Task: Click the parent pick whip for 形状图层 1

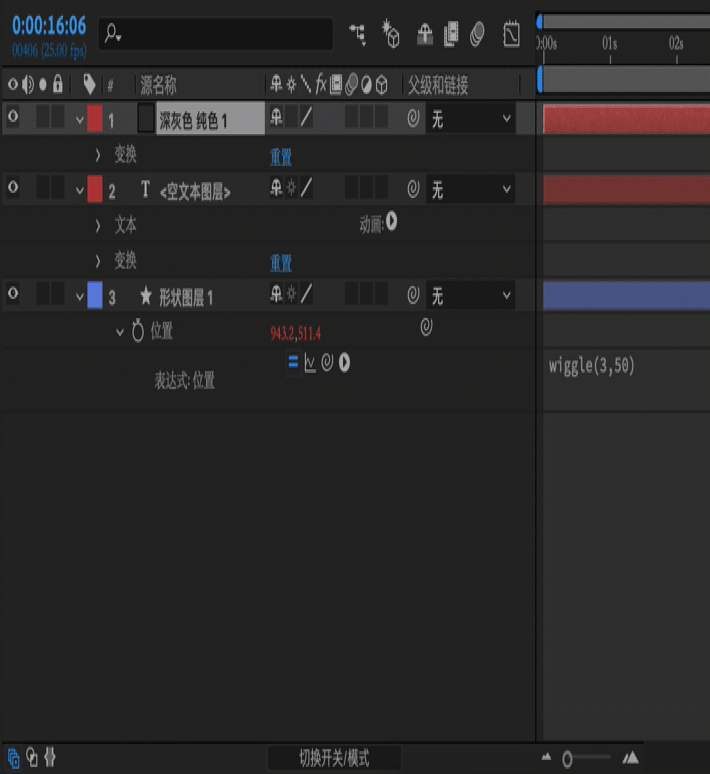Action: point(413,295)
